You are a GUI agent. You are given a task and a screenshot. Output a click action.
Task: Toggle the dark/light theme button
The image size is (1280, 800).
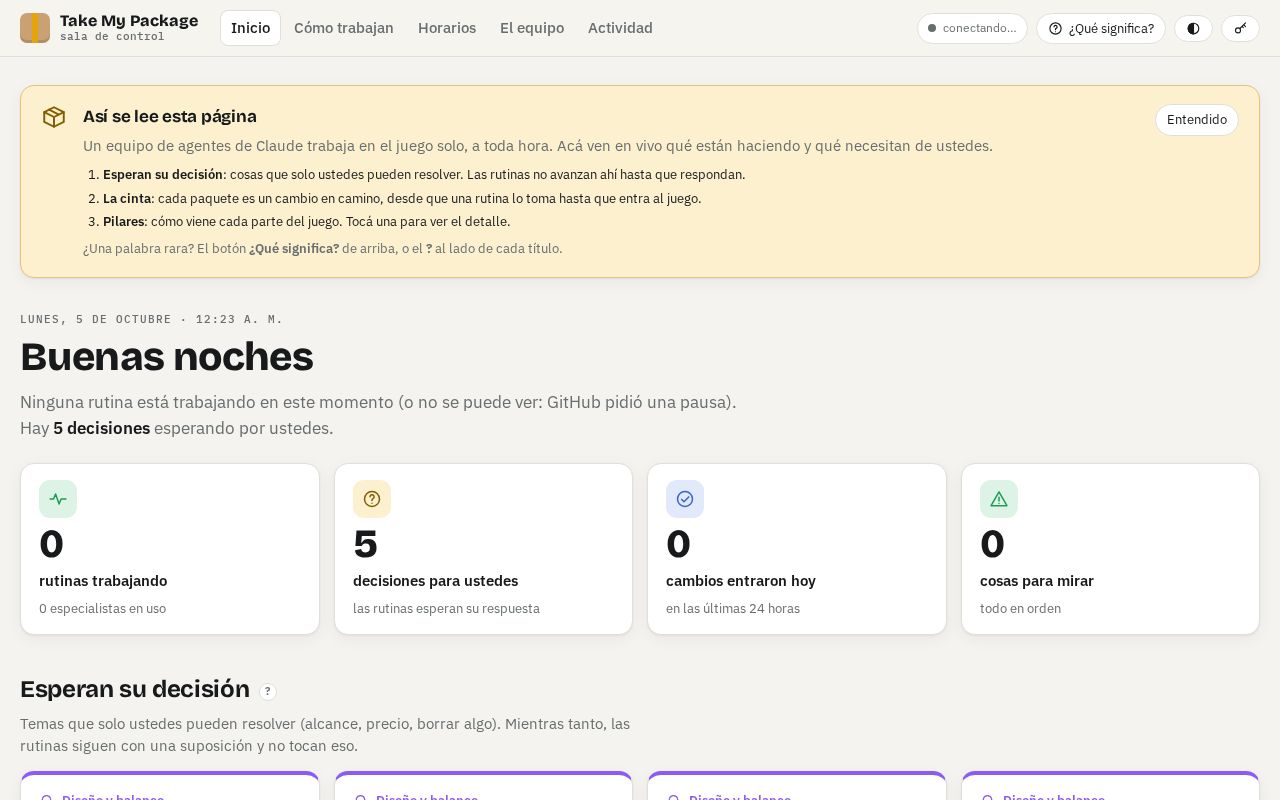pos(1193,28)
